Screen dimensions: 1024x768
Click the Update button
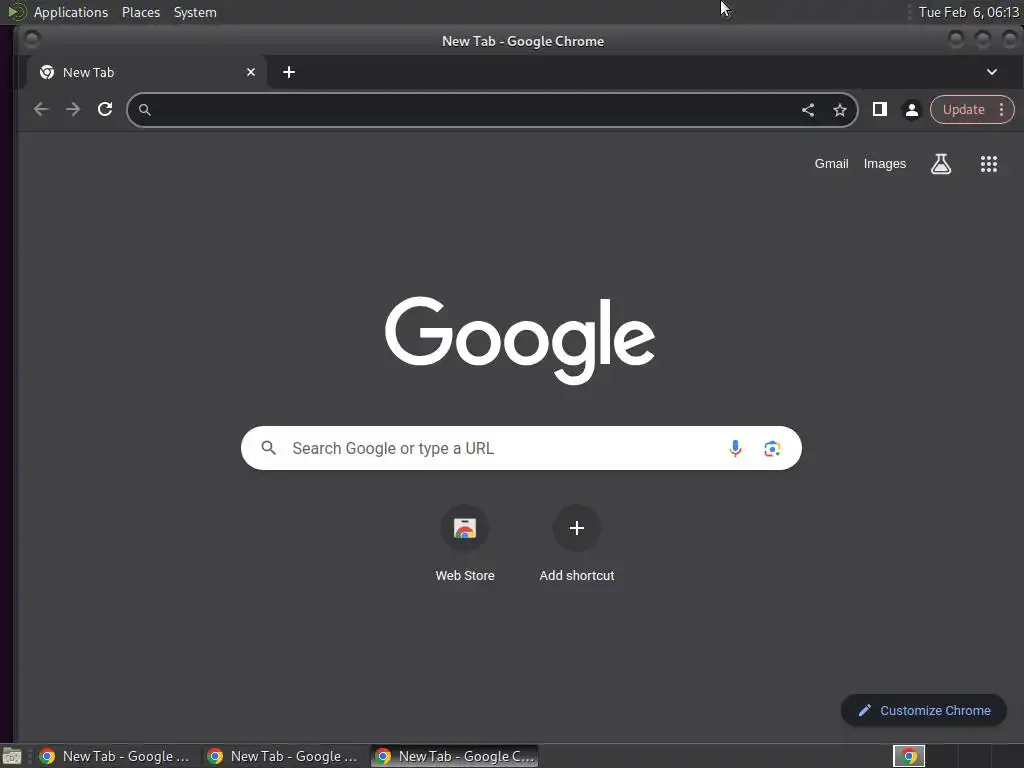tap(963, 110)
